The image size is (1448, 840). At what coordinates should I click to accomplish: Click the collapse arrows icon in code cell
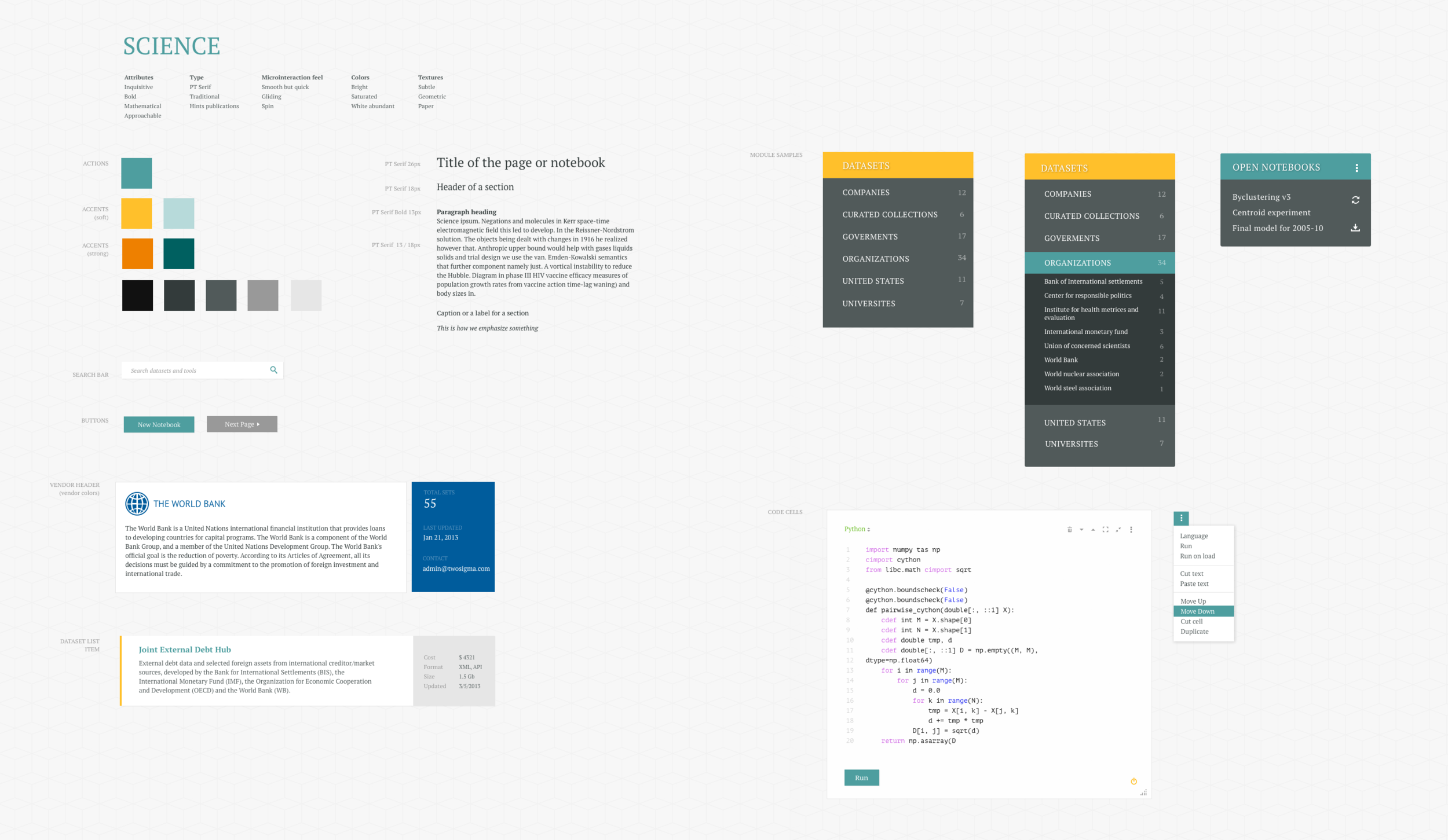coord(1118,530)
